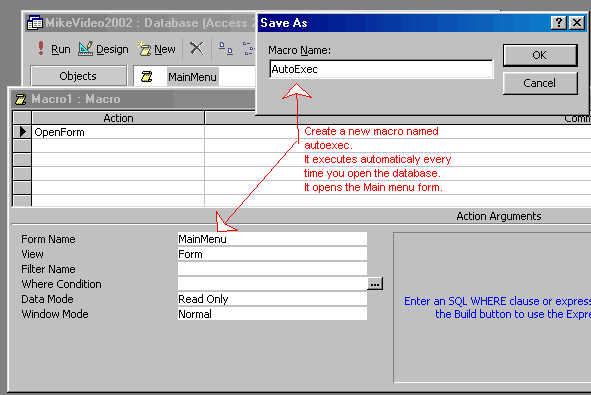Confirm Save As with OK button
This screenshot has height=395, width=591.
540,55
